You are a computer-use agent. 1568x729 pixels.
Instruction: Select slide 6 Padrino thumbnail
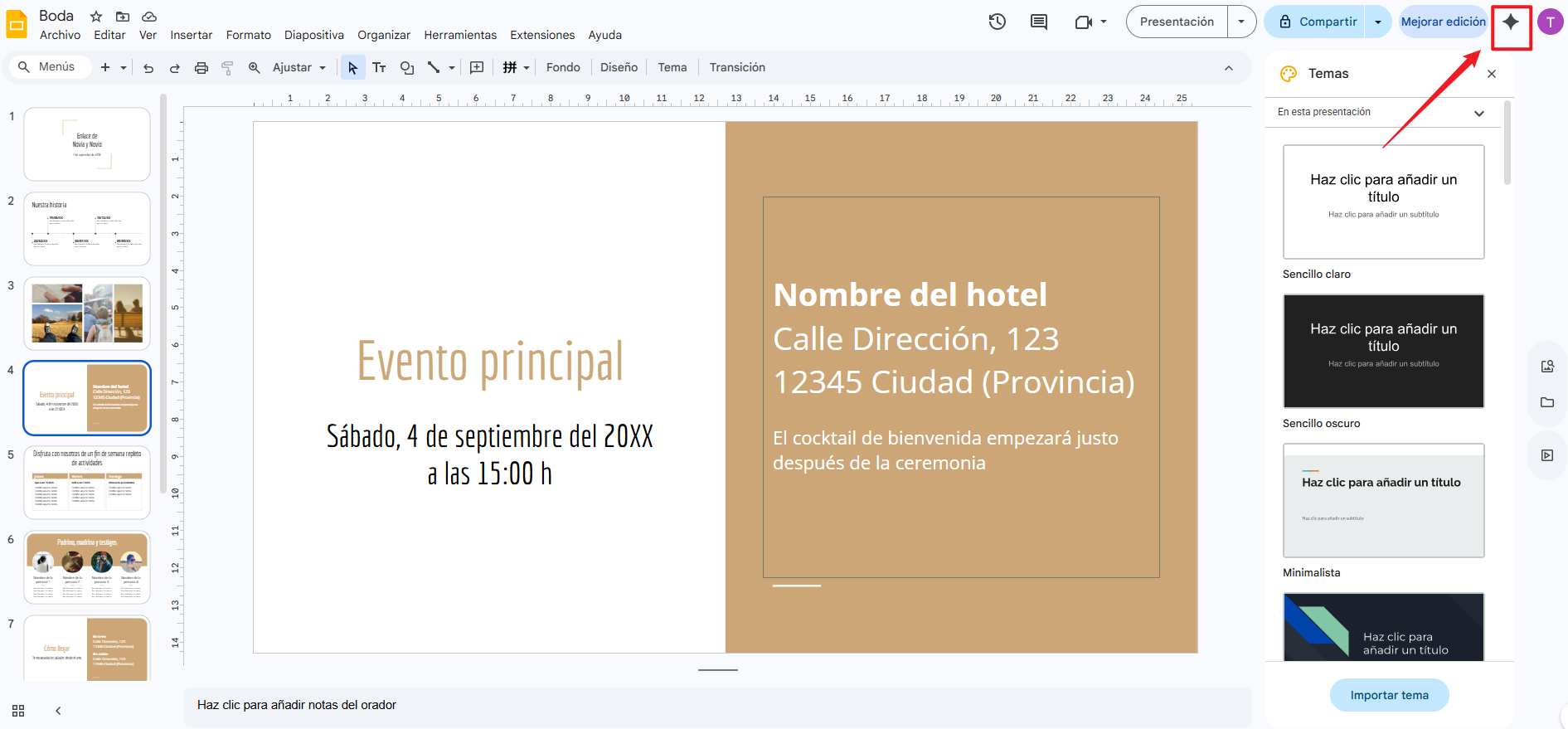[x=87, y=567]
